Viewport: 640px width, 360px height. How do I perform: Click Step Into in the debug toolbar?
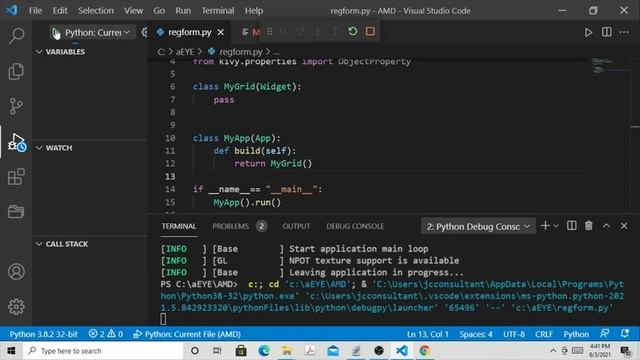(318, 31)
